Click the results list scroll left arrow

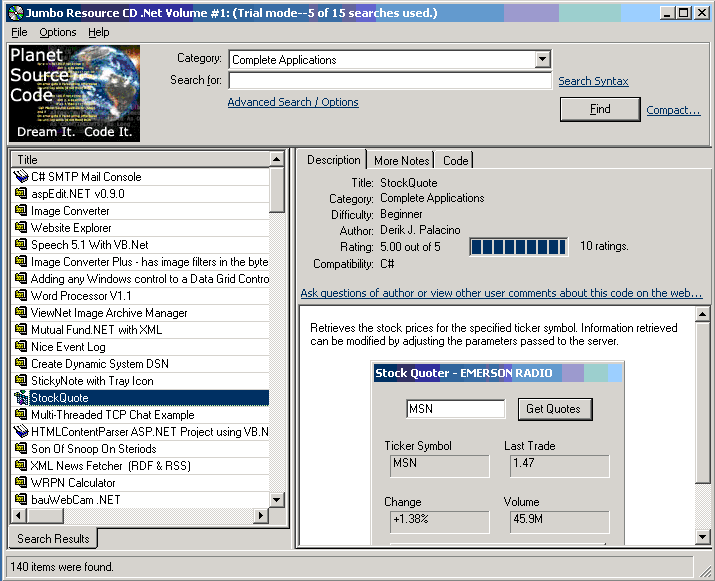tap(19, 516)
